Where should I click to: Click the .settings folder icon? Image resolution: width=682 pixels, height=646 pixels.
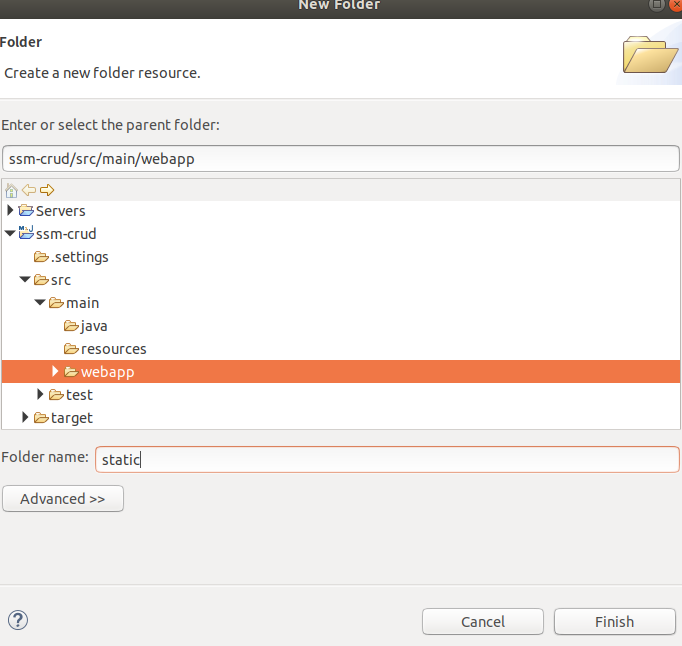click(x=41, y=257)
